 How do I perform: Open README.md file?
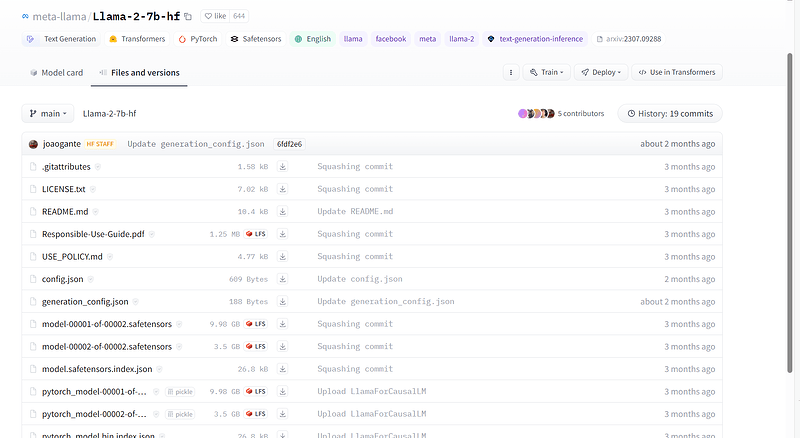pyautogui.click(x=65, y=211)
